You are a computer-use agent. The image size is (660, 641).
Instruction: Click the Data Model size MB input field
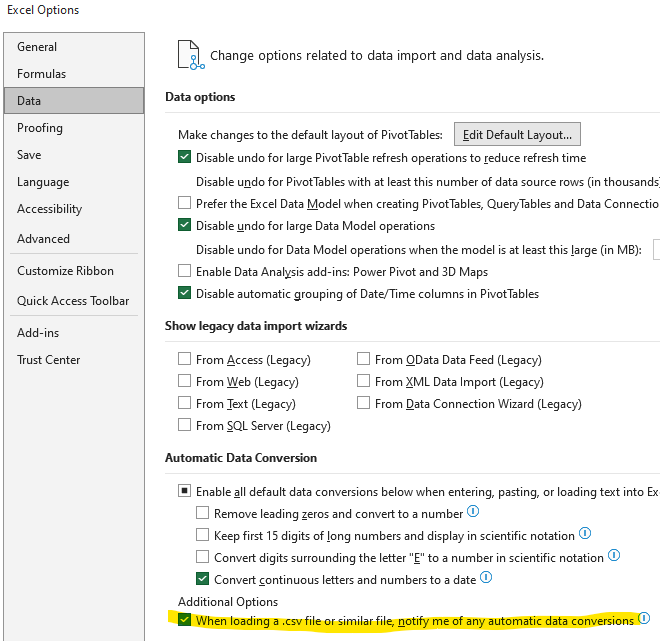[656, 249]
